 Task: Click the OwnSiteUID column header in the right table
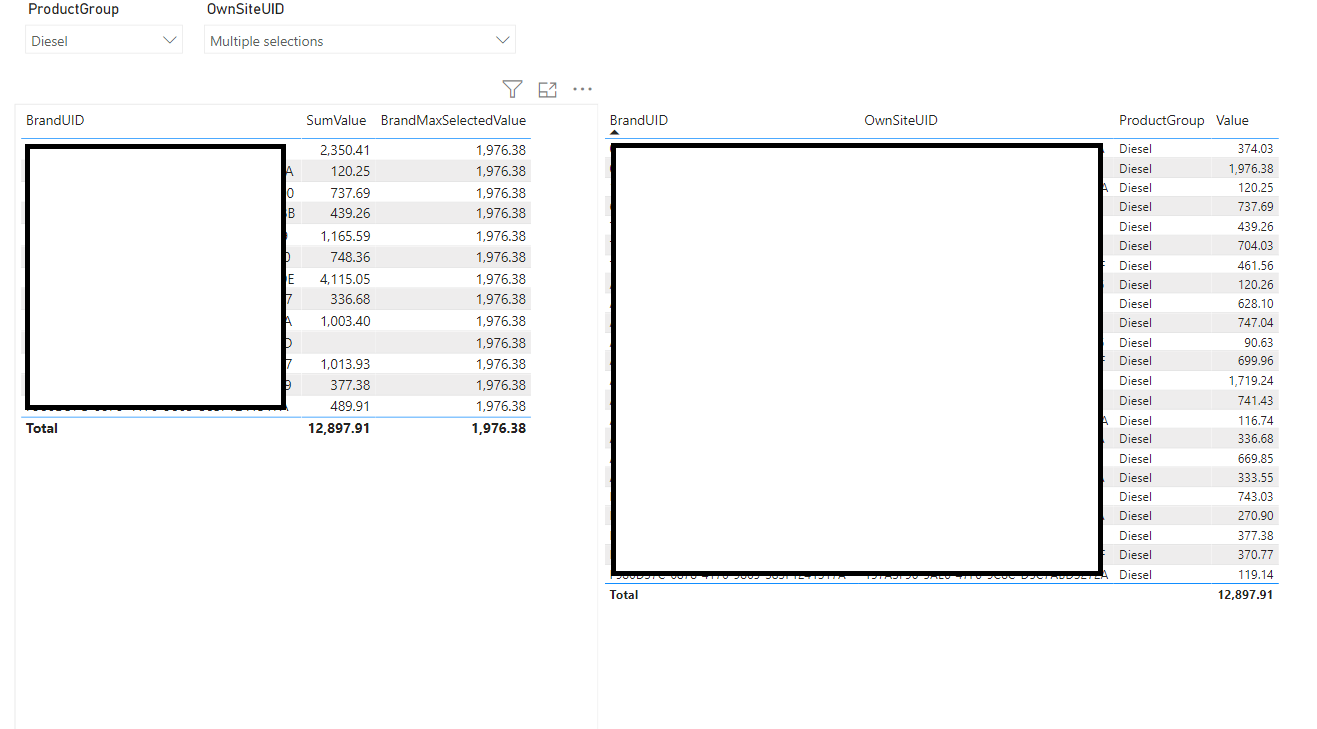pyautogui.click(x=901, y=120)
